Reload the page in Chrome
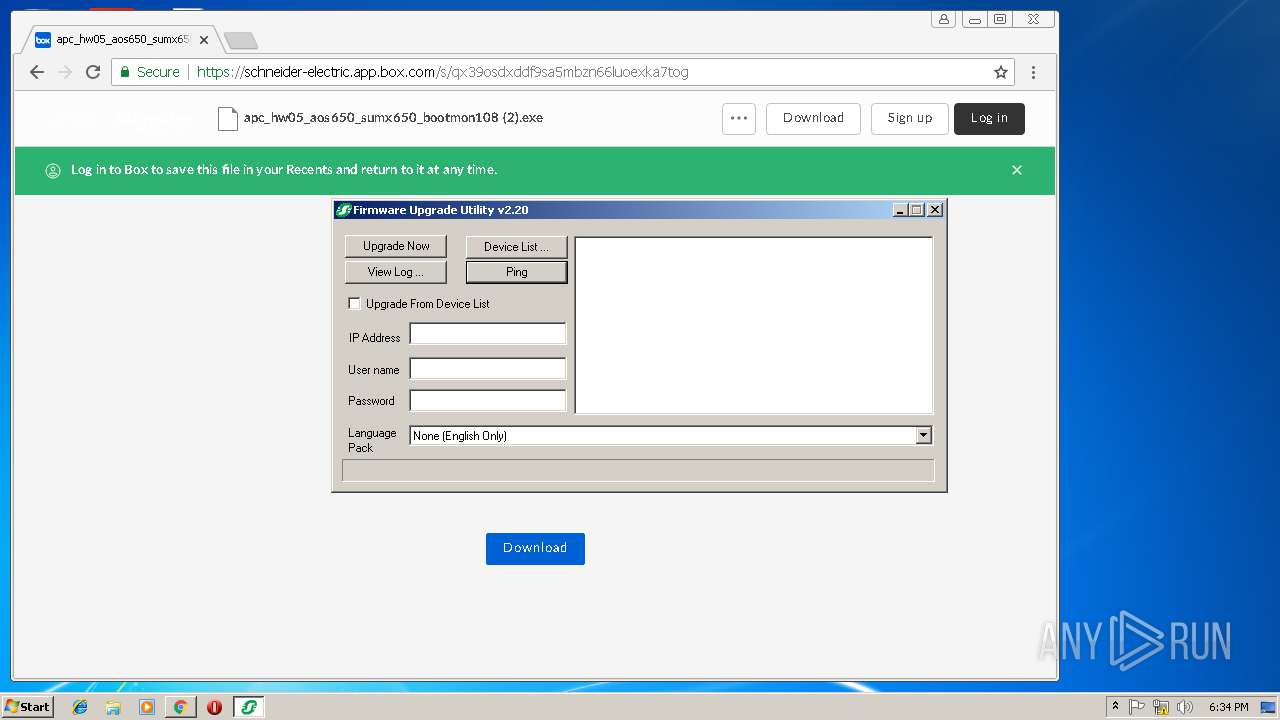 tap(93, 72)
